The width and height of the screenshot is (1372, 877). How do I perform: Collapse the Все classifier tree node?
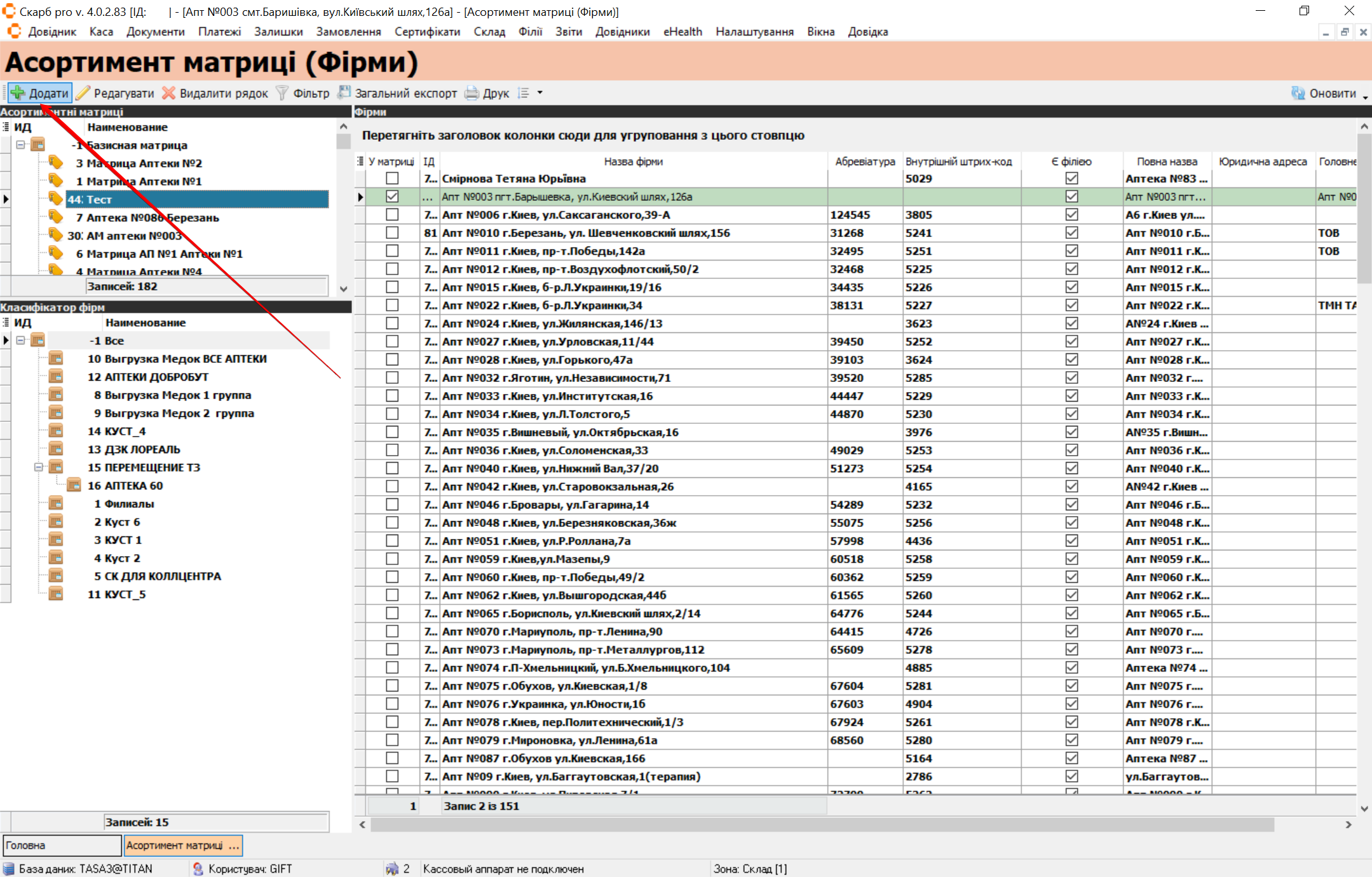point(20,341)
